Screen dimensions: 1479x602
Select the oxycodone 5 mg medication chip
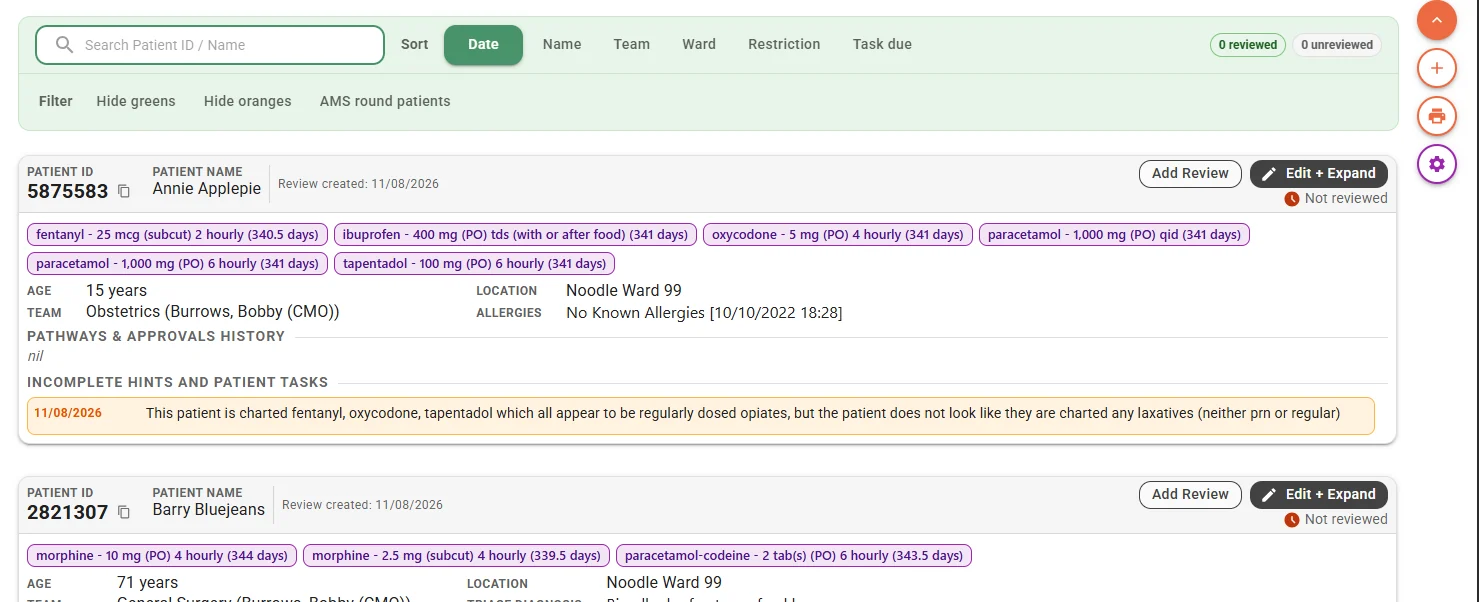coord(838,235)
